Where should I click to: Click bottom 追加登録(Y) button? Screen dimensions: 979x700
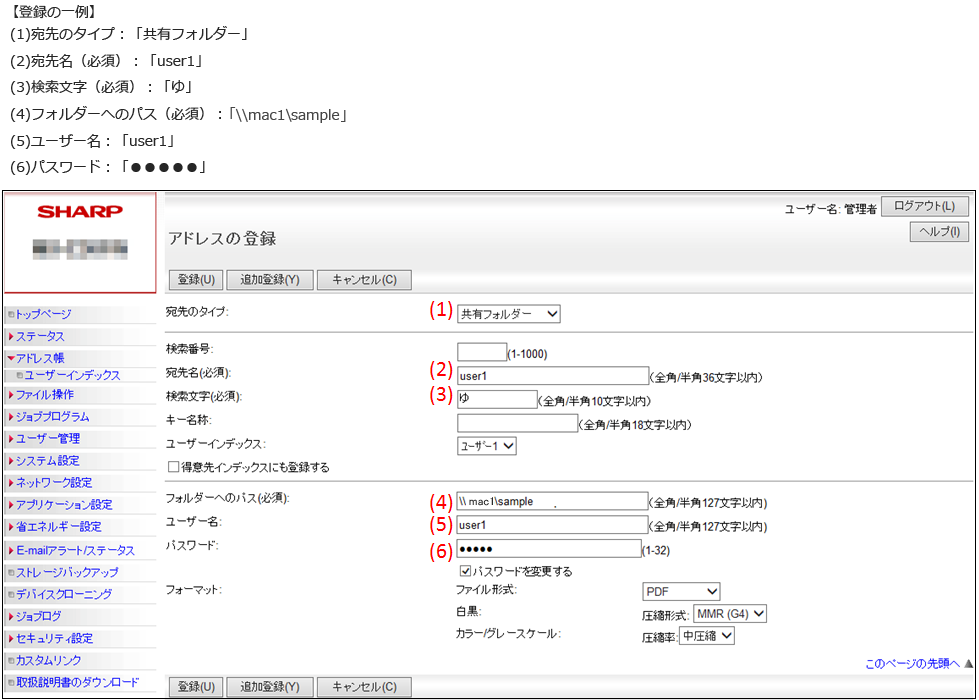(x=270, y=687)
